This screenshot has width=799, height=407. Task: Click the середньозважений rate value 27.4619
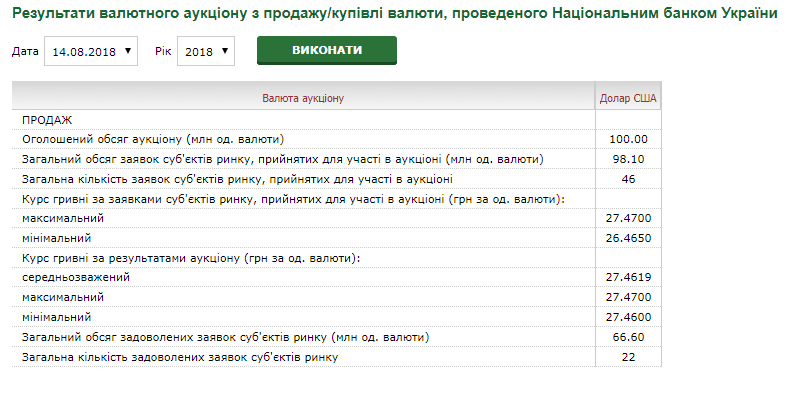tap(628, 277)
